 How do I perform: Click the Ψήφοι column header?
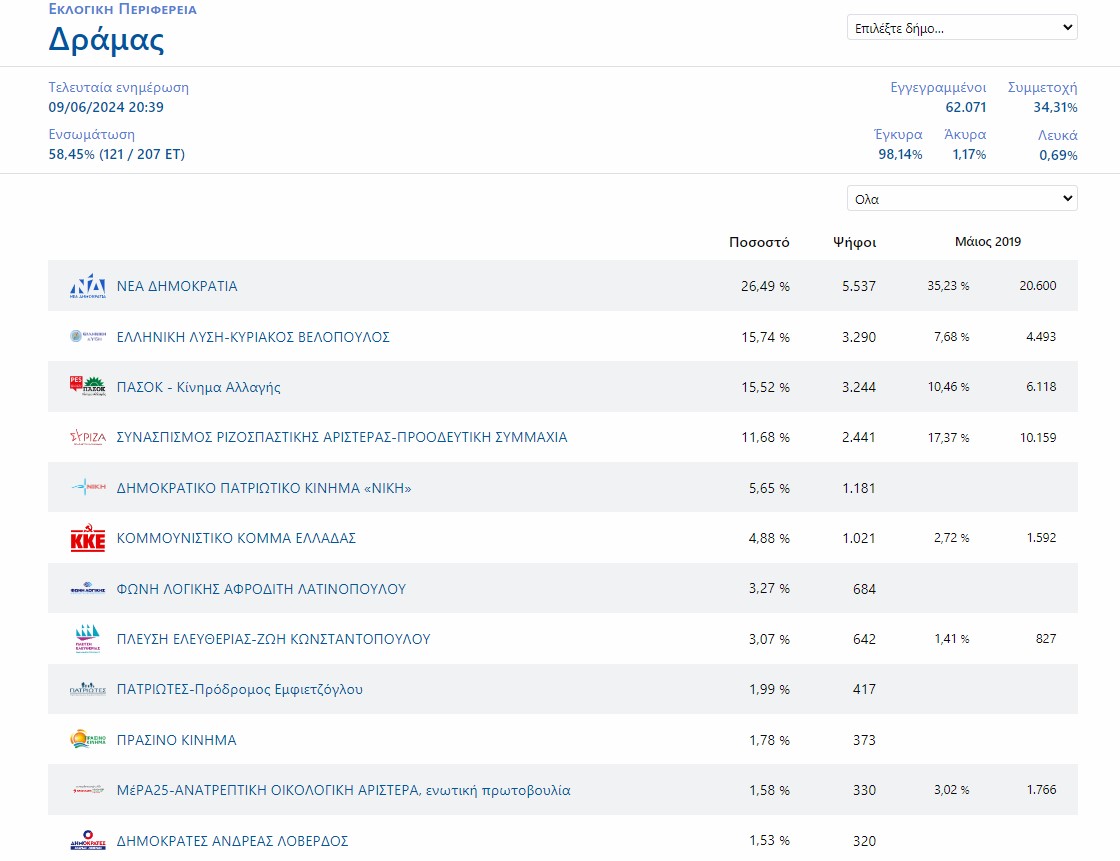(854, 242)
